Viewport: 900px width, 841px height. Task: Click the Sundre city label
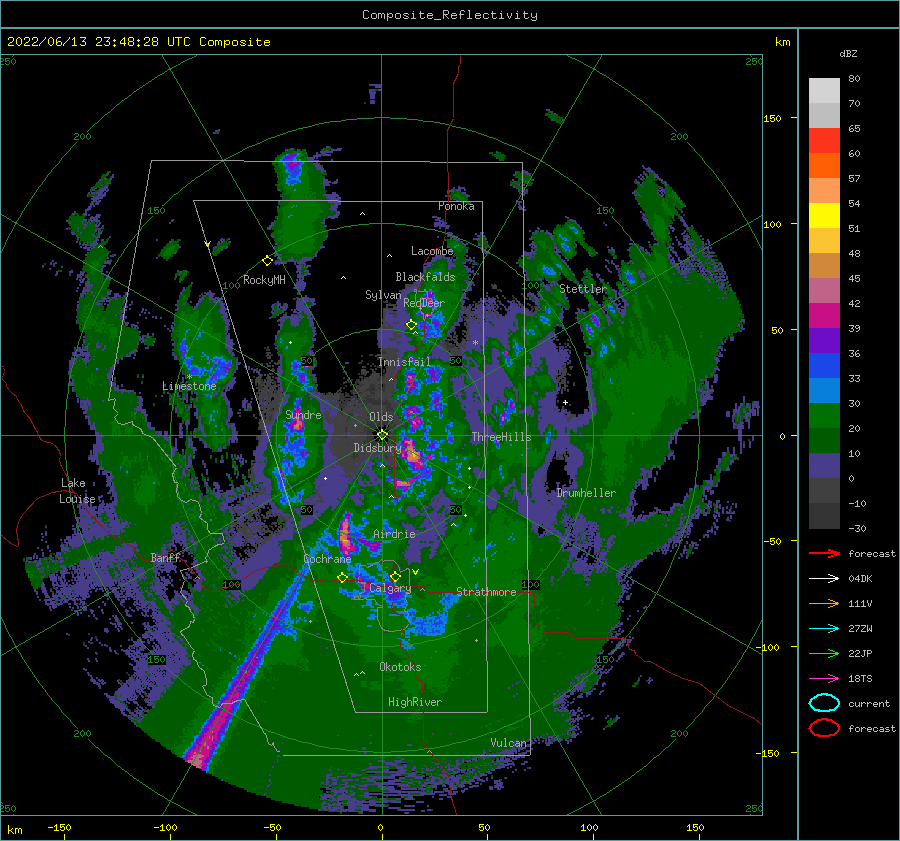point(303,415)
